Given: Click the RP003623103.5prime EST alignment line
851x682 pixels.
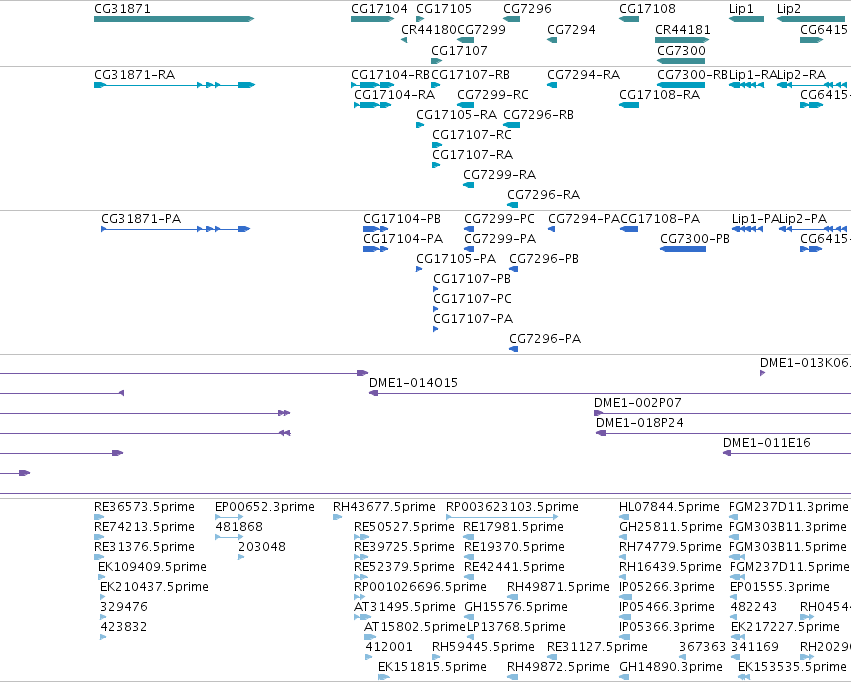Looking at the screenshot, I should click(x=502, y=517).
